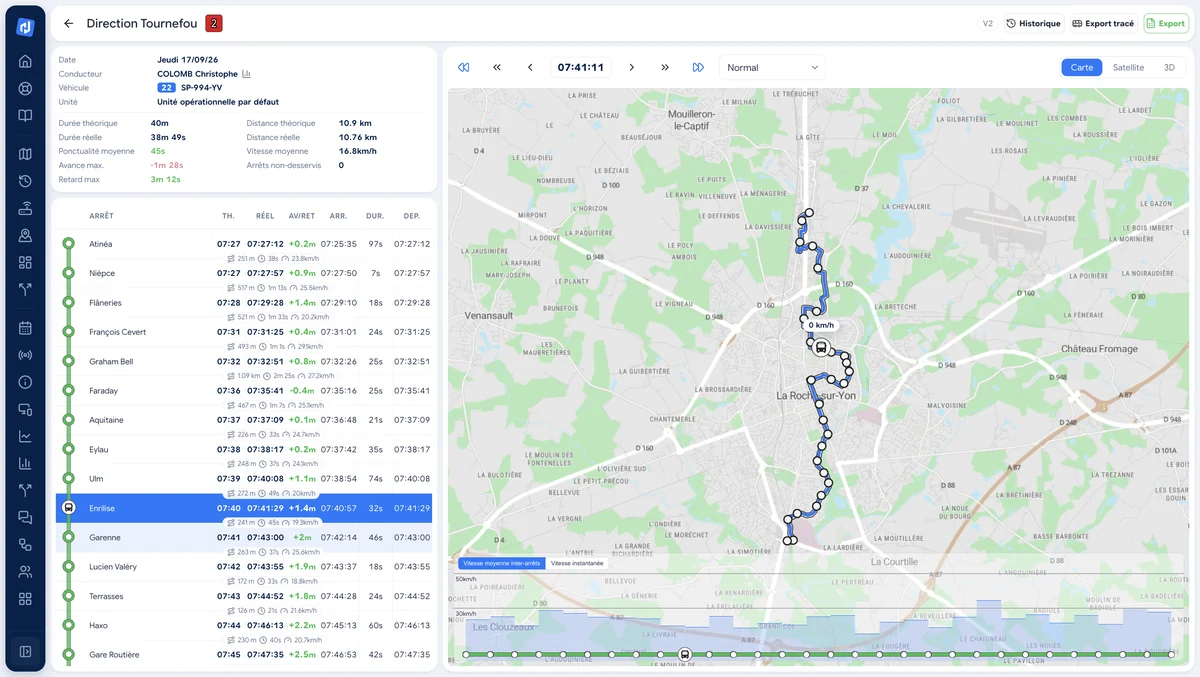
Task: Open the home icon in the sidebar
Action: 25,61
